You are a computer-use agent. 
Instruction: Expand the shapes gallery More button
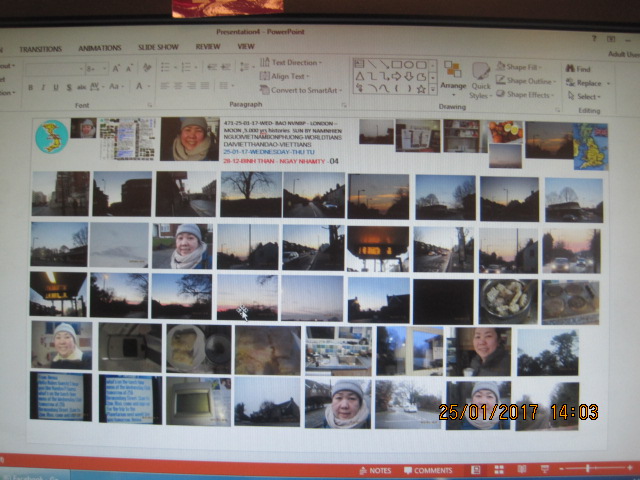pyautogui.click(x=433, y=90)
